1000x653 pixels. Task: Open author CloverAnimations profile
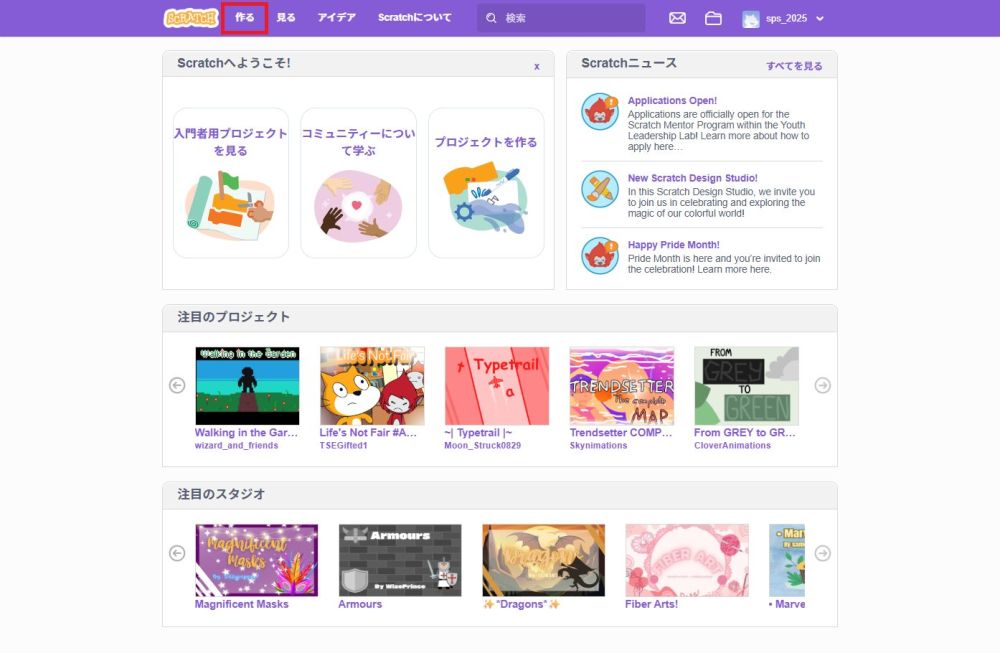pos(733,446)
